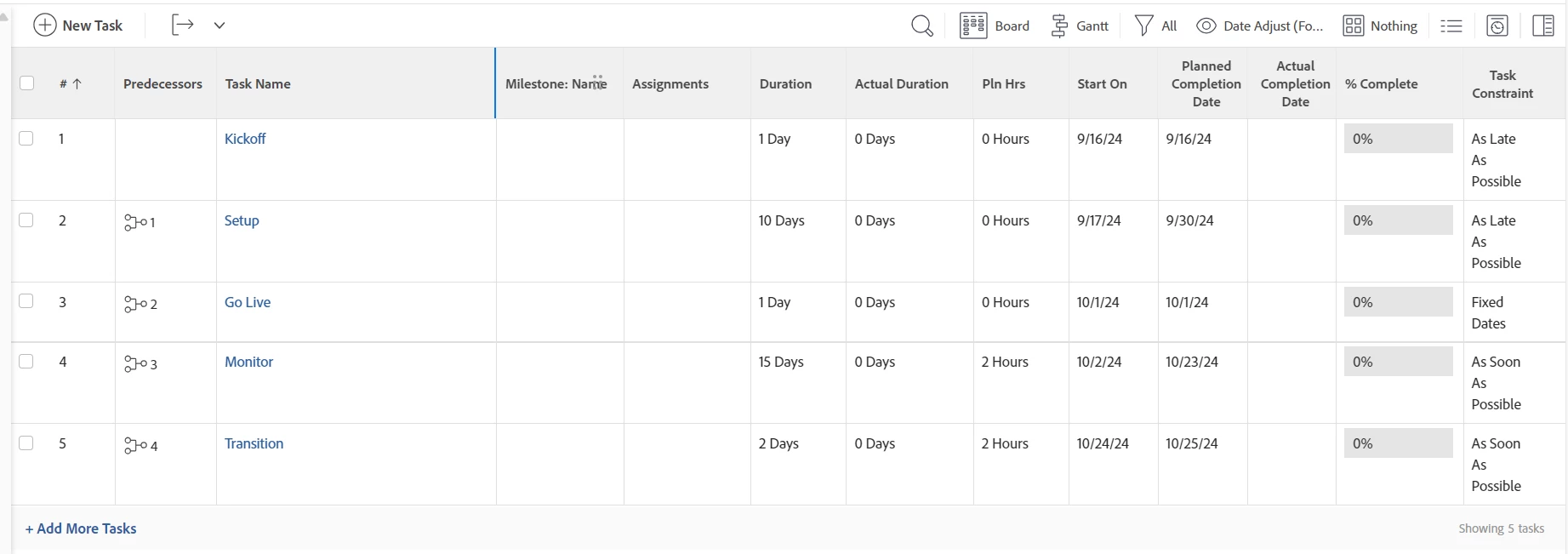Open the Gantt chart view

[x=1080, y=26]
